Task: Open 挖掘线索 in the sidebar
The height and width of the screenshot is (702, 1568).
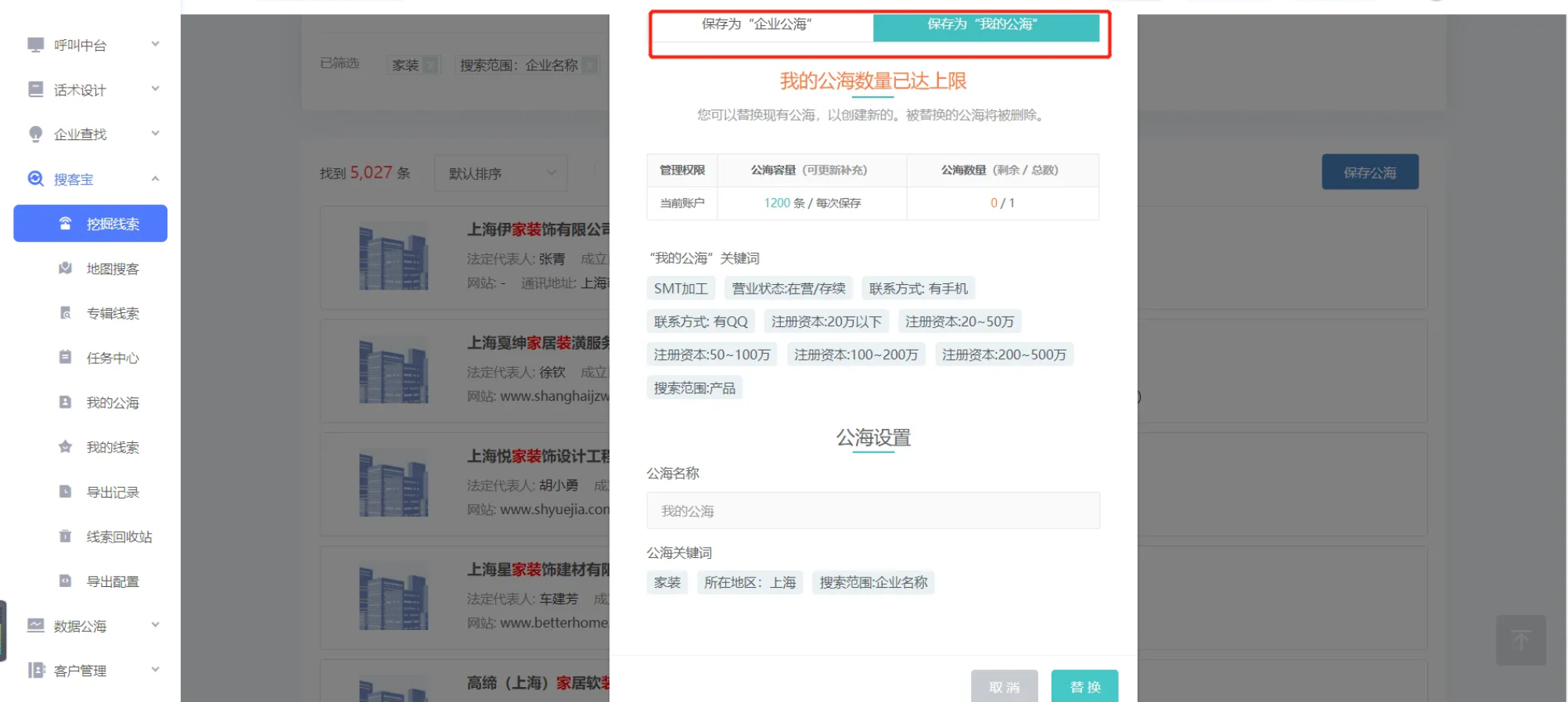Action: [91, 224]
